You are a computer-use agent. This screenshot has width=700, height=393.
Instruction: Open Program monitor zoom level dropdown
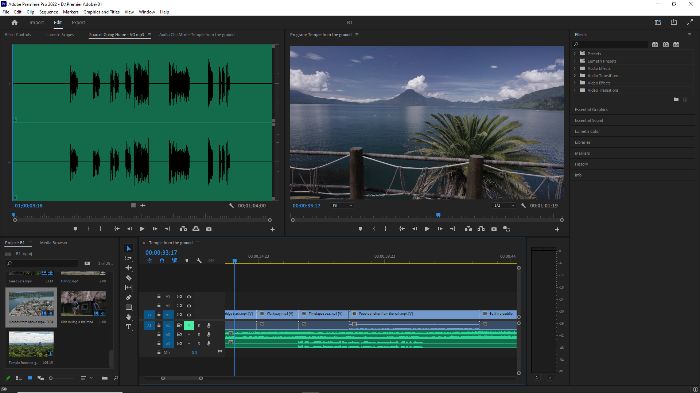tap(342, 205)
